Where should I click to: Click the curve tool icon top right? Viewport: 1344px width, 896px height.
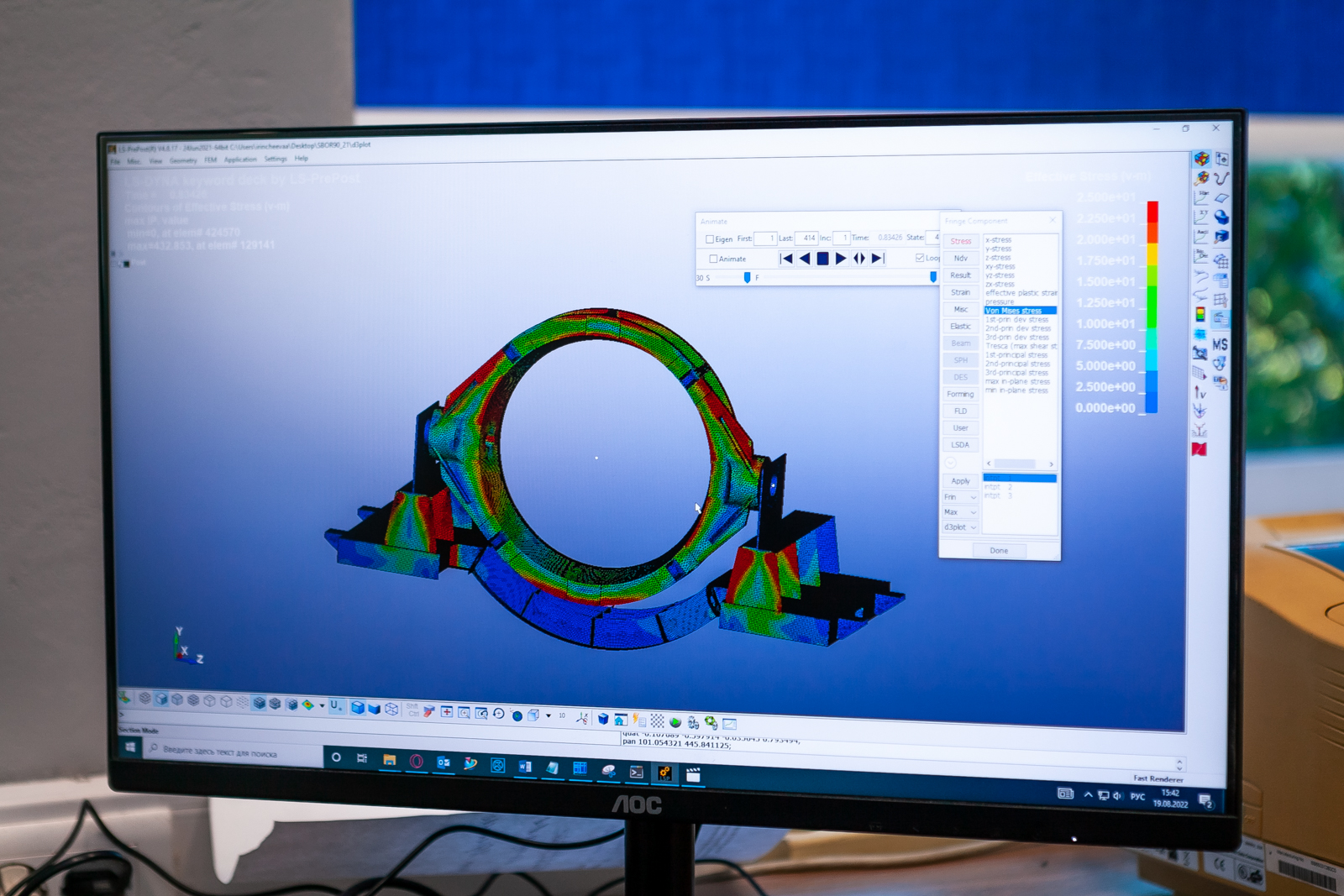pyautogui.click(x=1221, y=178)
